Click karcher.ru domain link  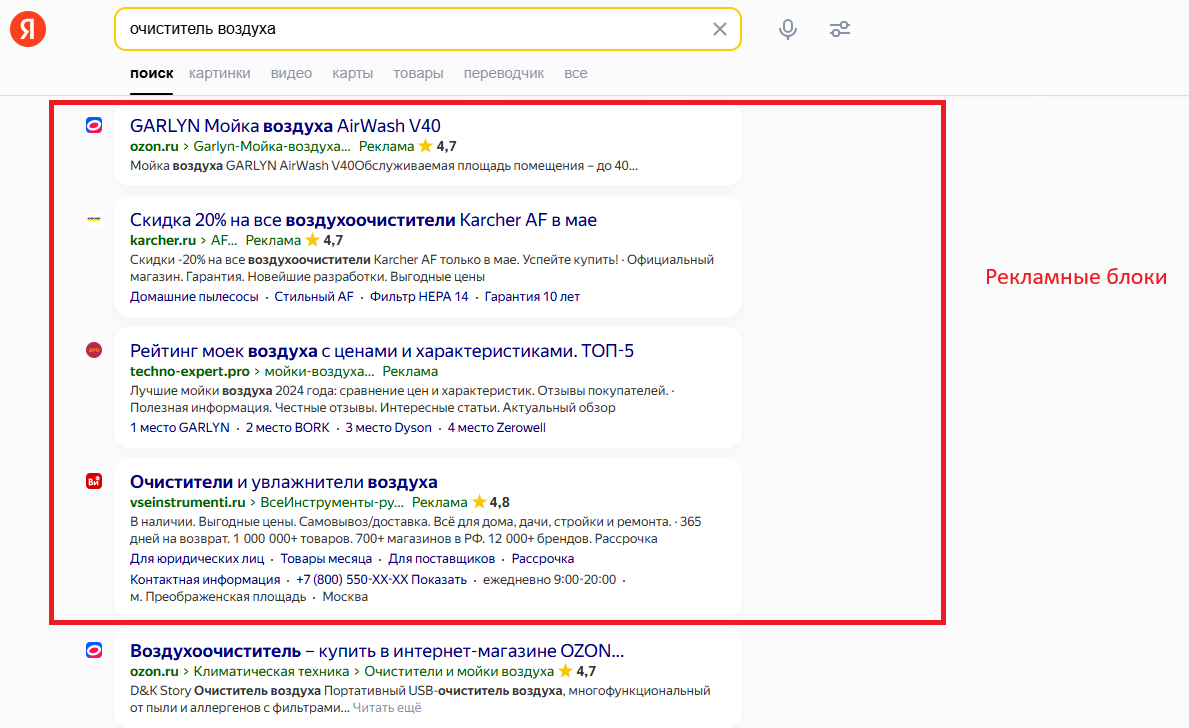pyautogui.click(x=163, y=240)
